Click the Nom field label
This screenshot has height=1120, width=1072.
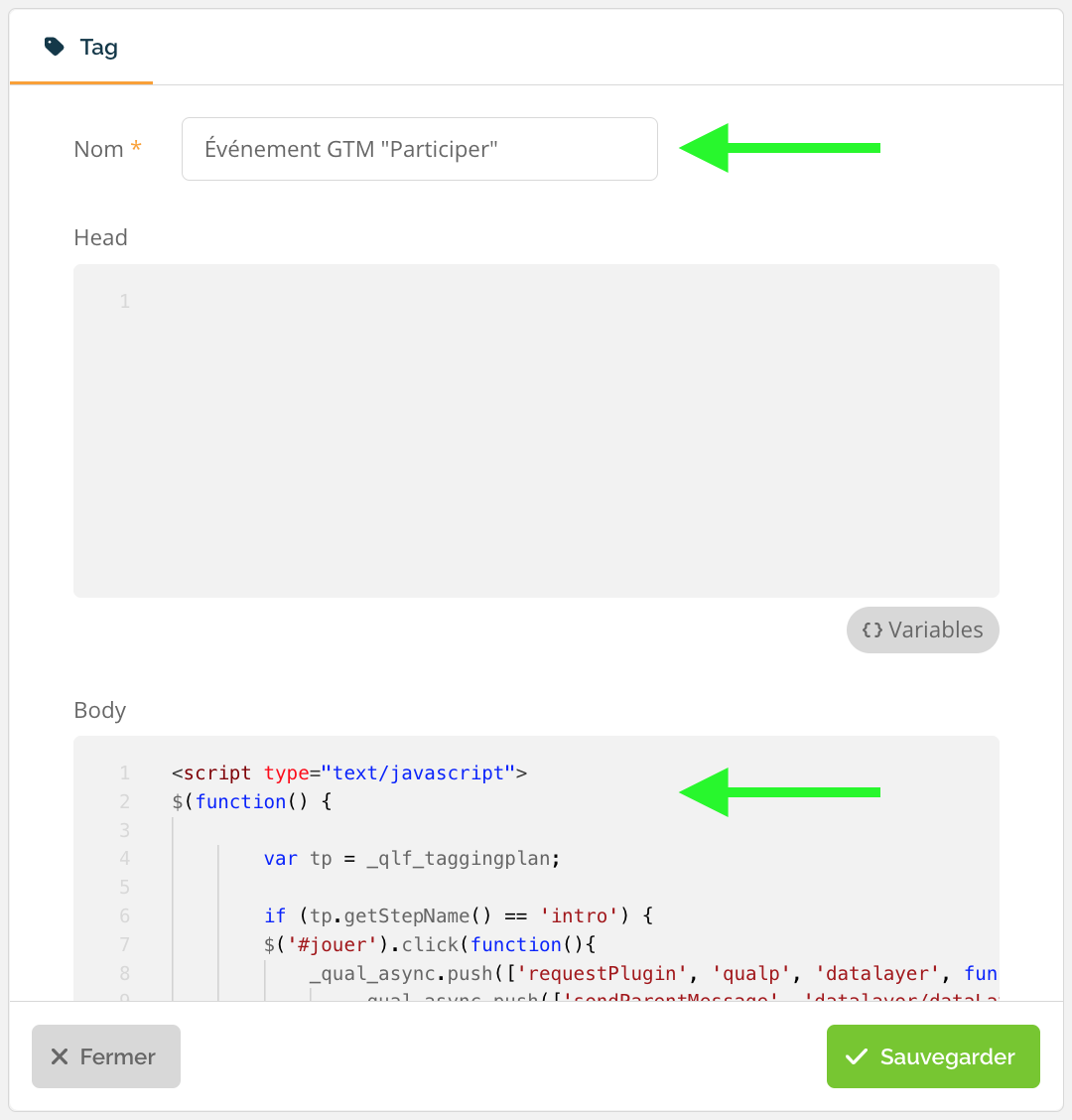pyautogui.click(x=108, y=149)
